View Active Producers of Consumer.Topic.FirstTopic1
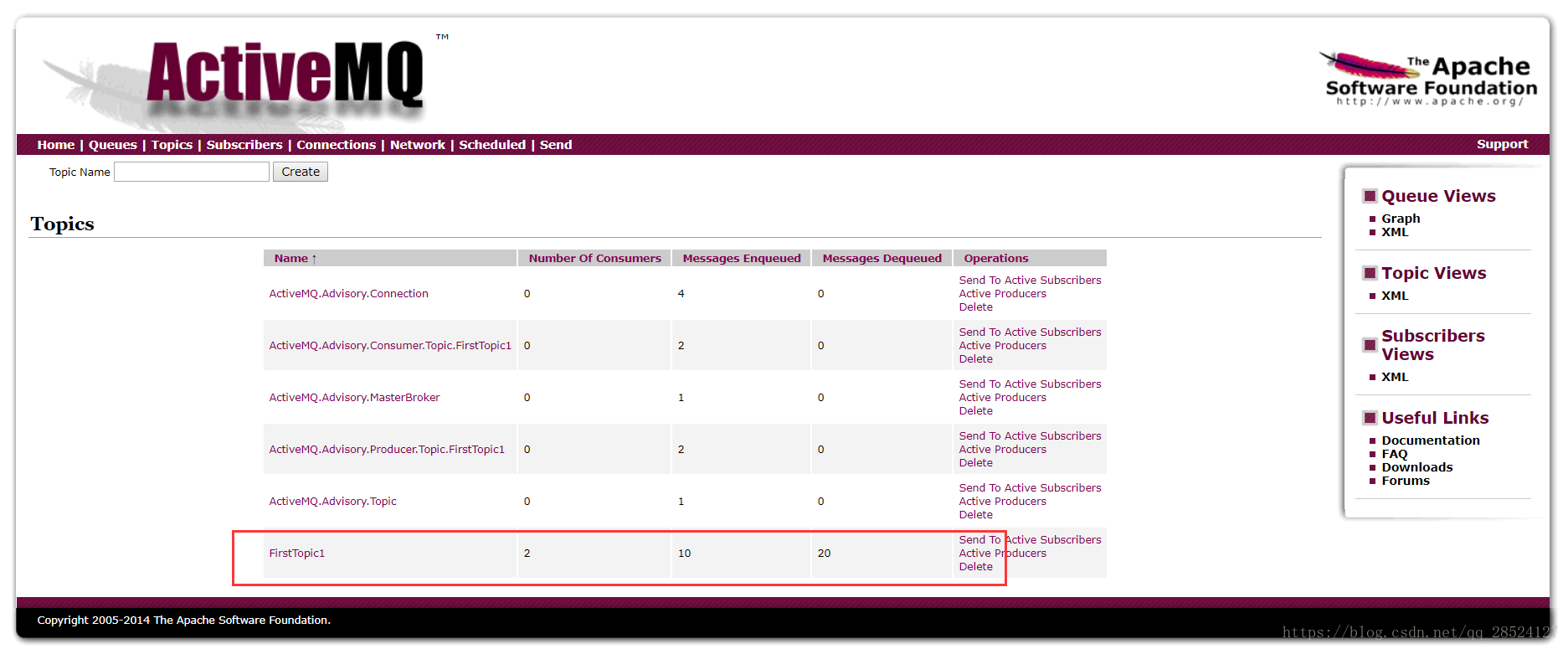 tap(1002, 345)
